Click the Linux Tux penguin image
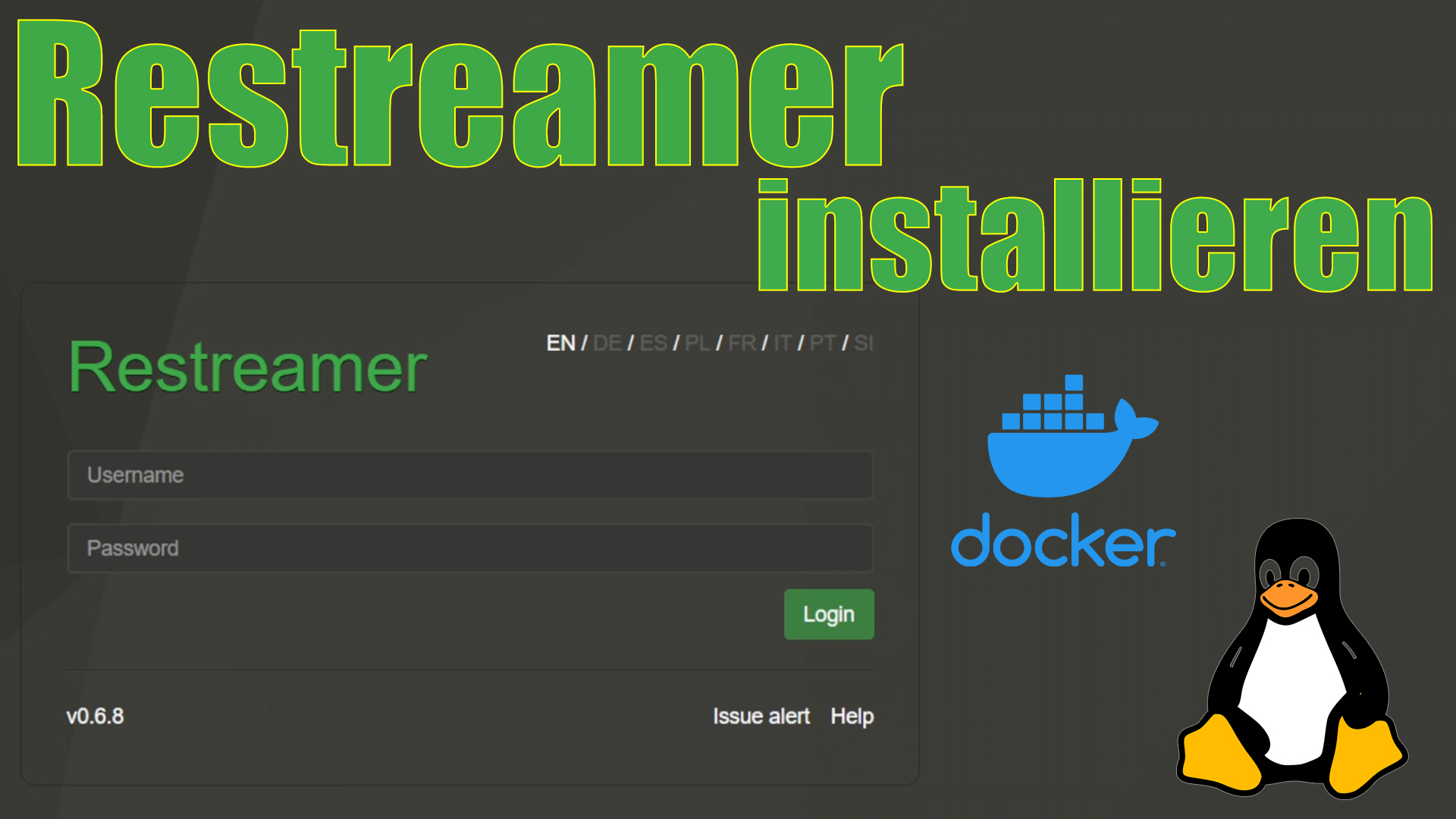This screenshot has width=1456, height=819. pyautogui.click(x=1292, y=658)
